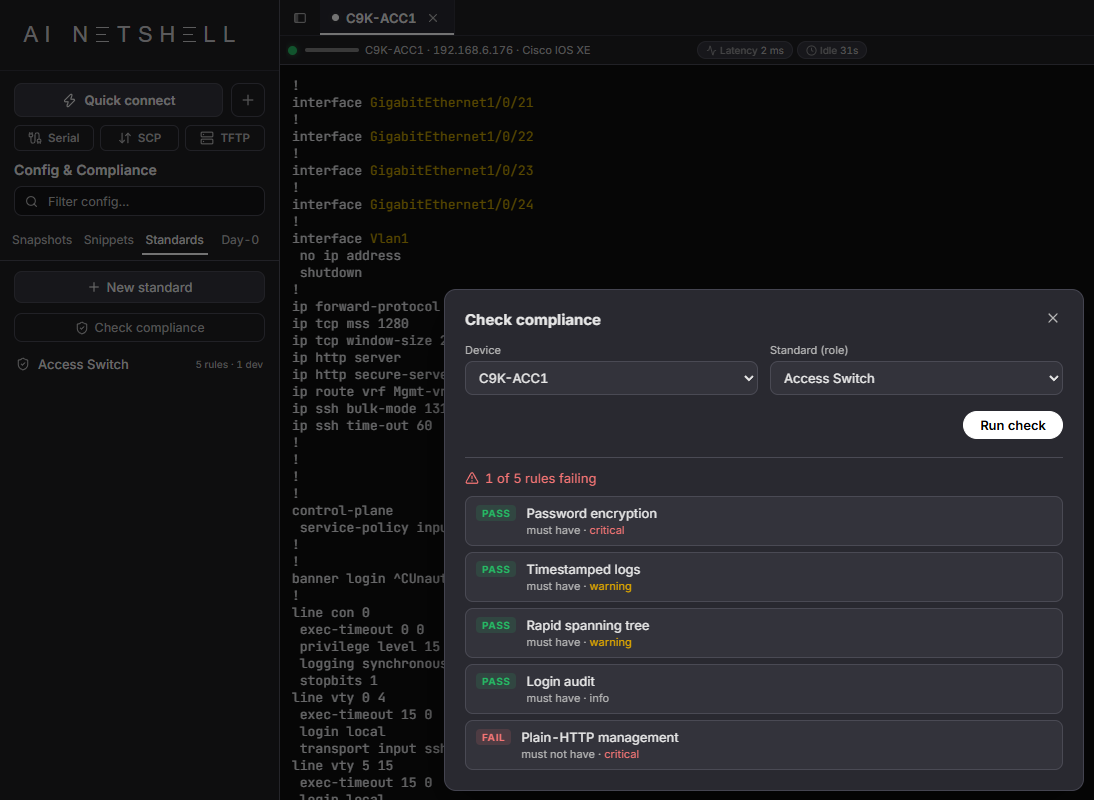Click the PASS badge on Login audit
Image resolution: width=1094 pixels, height=800 pixels.
tap(496, 681)
